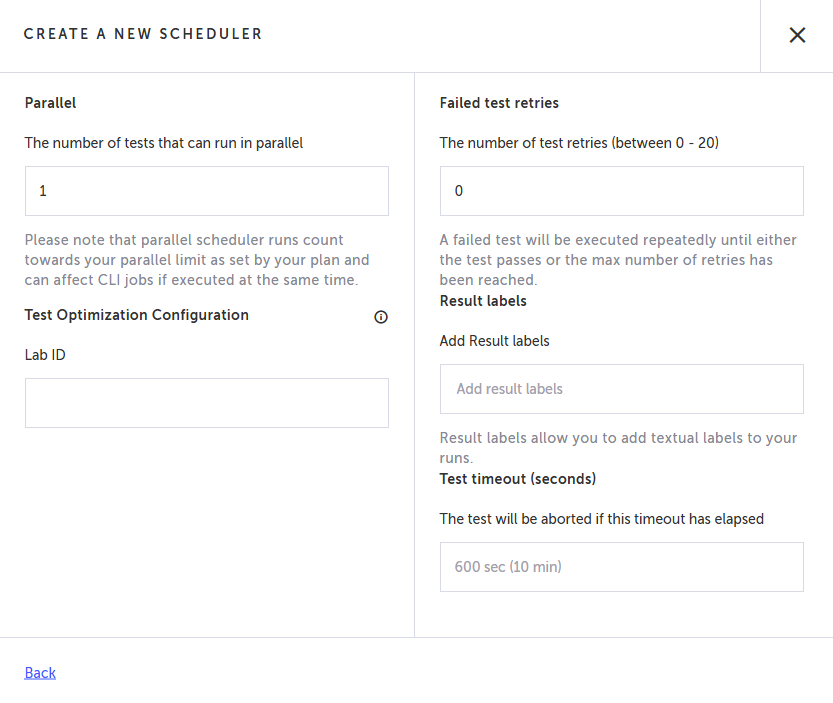
Task: Click the Failed test retries heading
Action: [499, 103]
